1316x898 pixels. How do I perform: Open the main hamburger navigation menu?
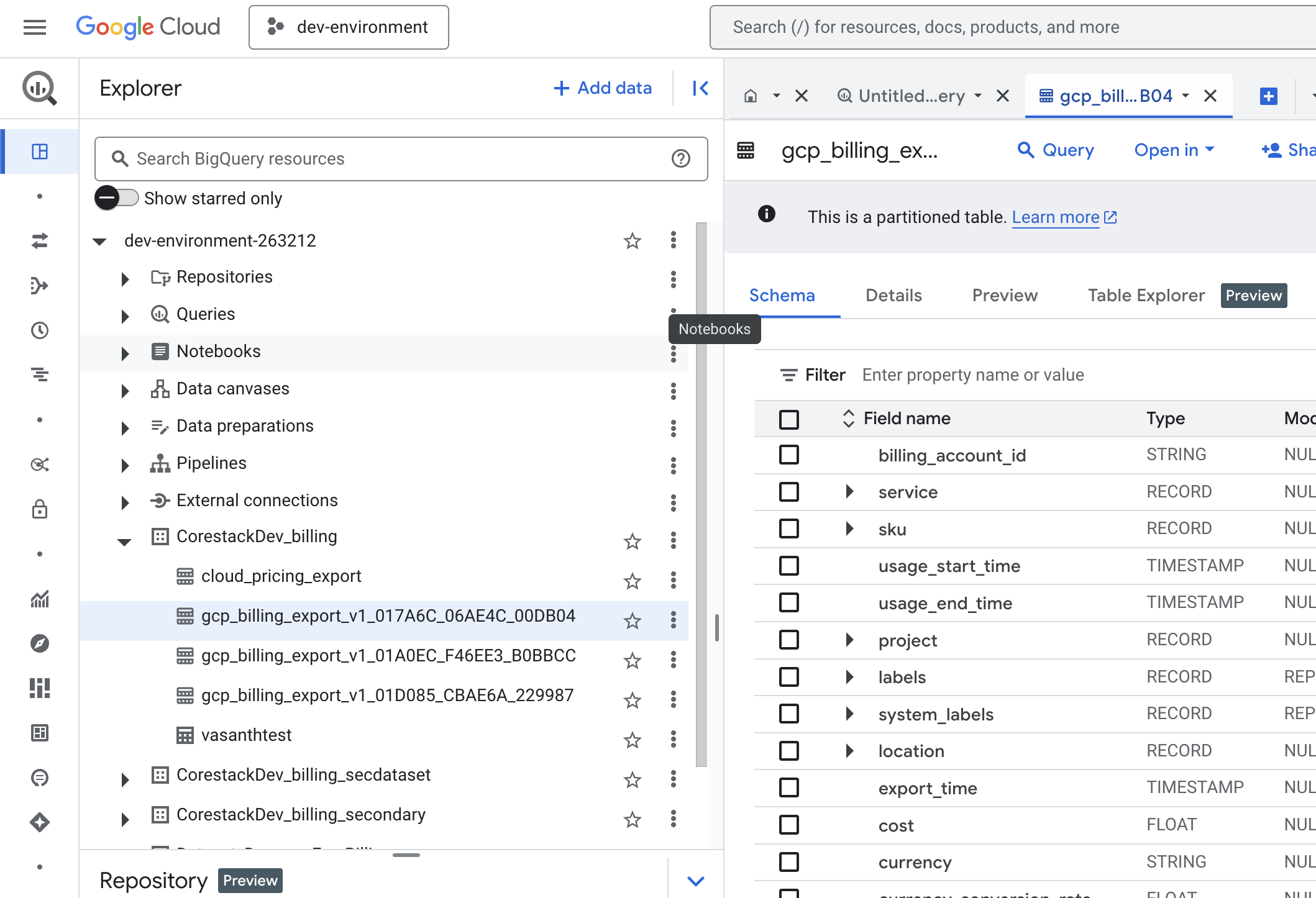coord(35,27)
